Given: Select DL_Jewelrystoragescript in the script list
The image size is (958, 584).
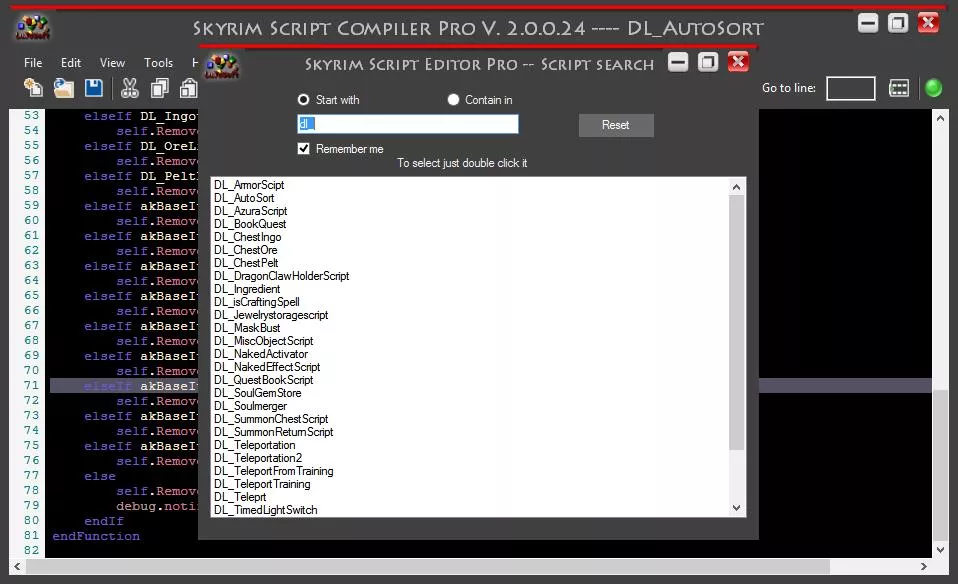Looking at the screenshot, I should tap(271, 315).
